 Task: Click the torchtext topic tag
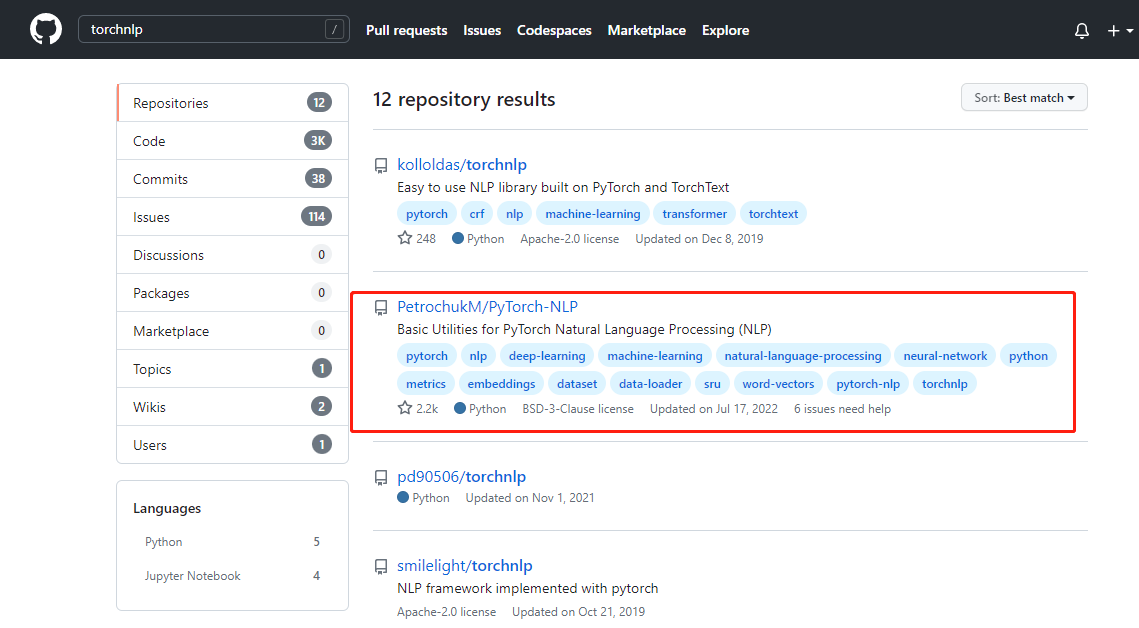pyautogui.click(x=773, y=213)
